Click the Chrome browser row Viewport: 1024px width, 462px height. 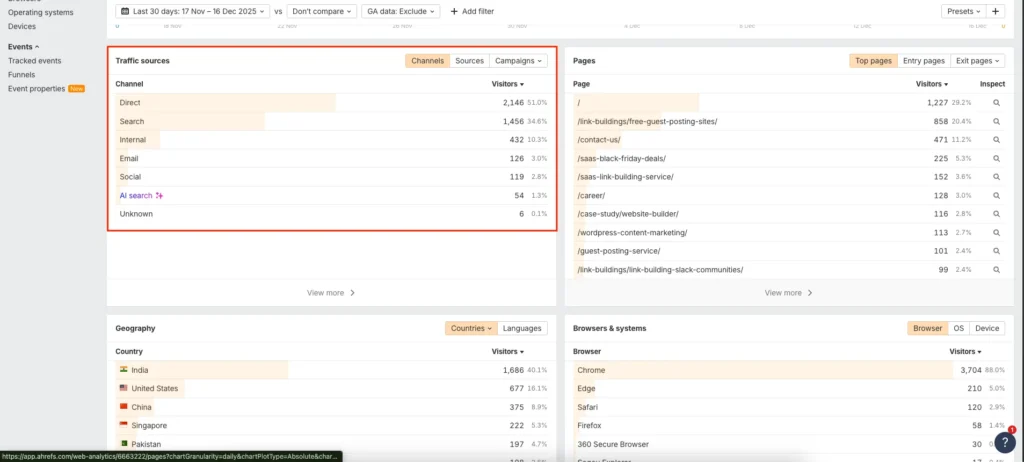[x=789, y=370]
